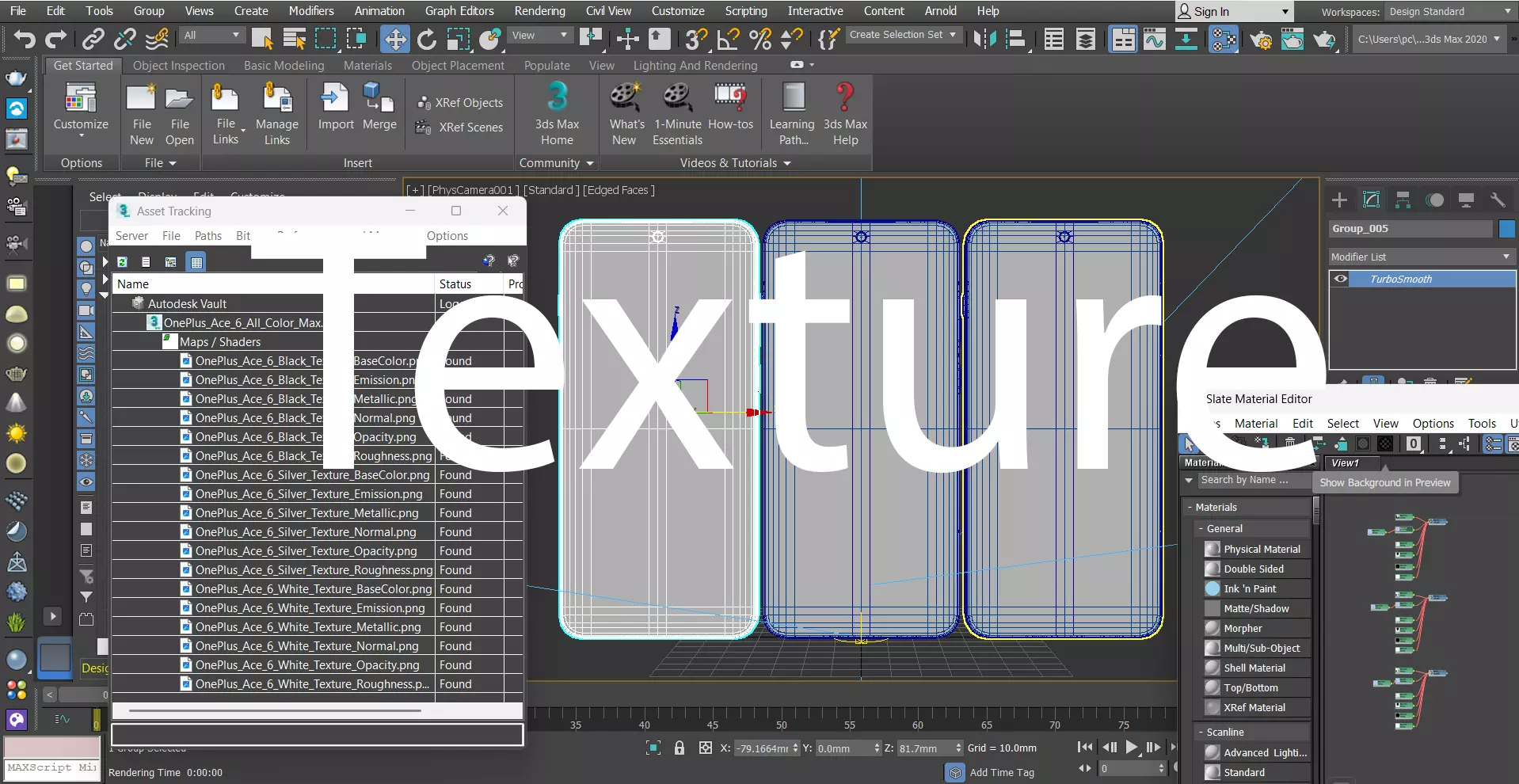Open the Select by Name tool
The image size is (1519, 784).
295,38
